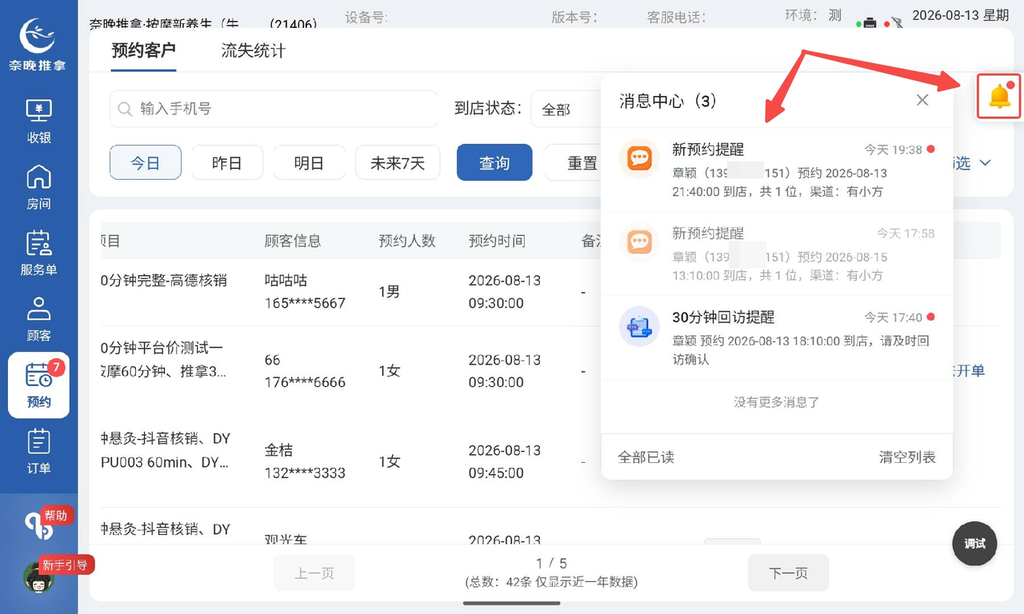1024x614 pixels.
Task: Open the 到店状态 全部 dropdown
Action: [x=567, y=109]
